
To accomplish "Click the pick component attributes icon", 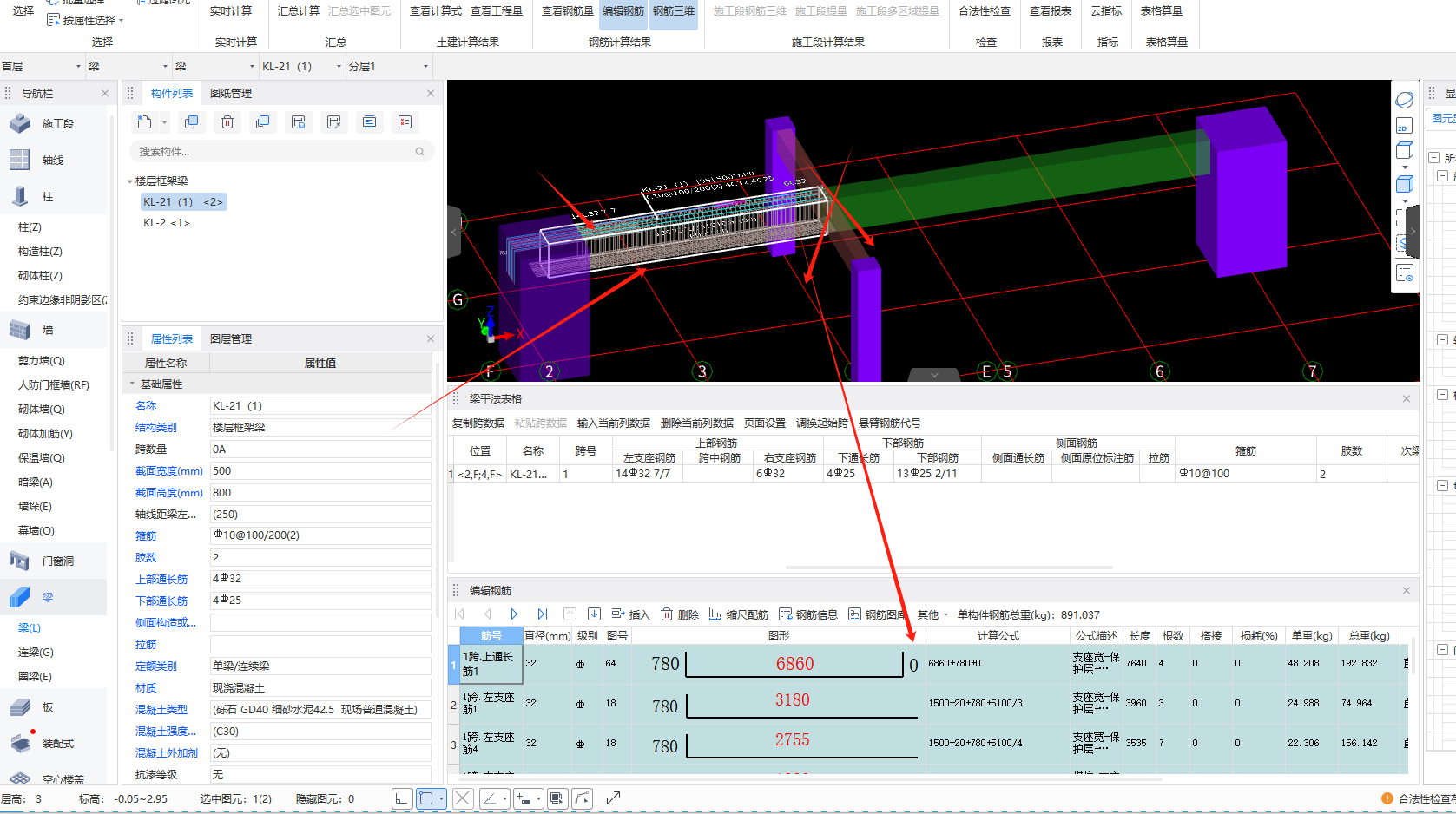I will [x=333, y=122].
